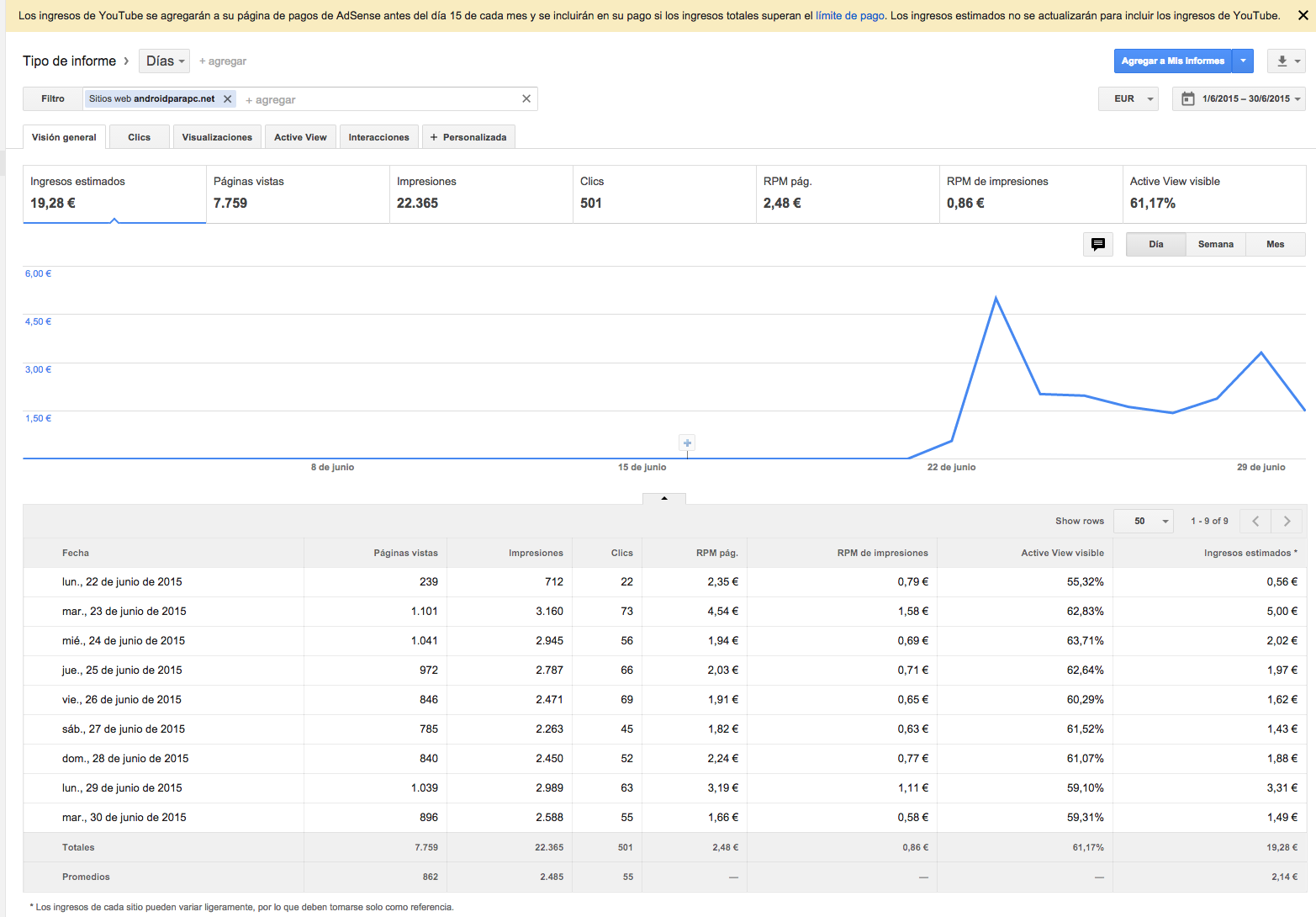Click the plus annotation marker on chart
Viewport: 1316px width, 917px height.
click(687, 443)
